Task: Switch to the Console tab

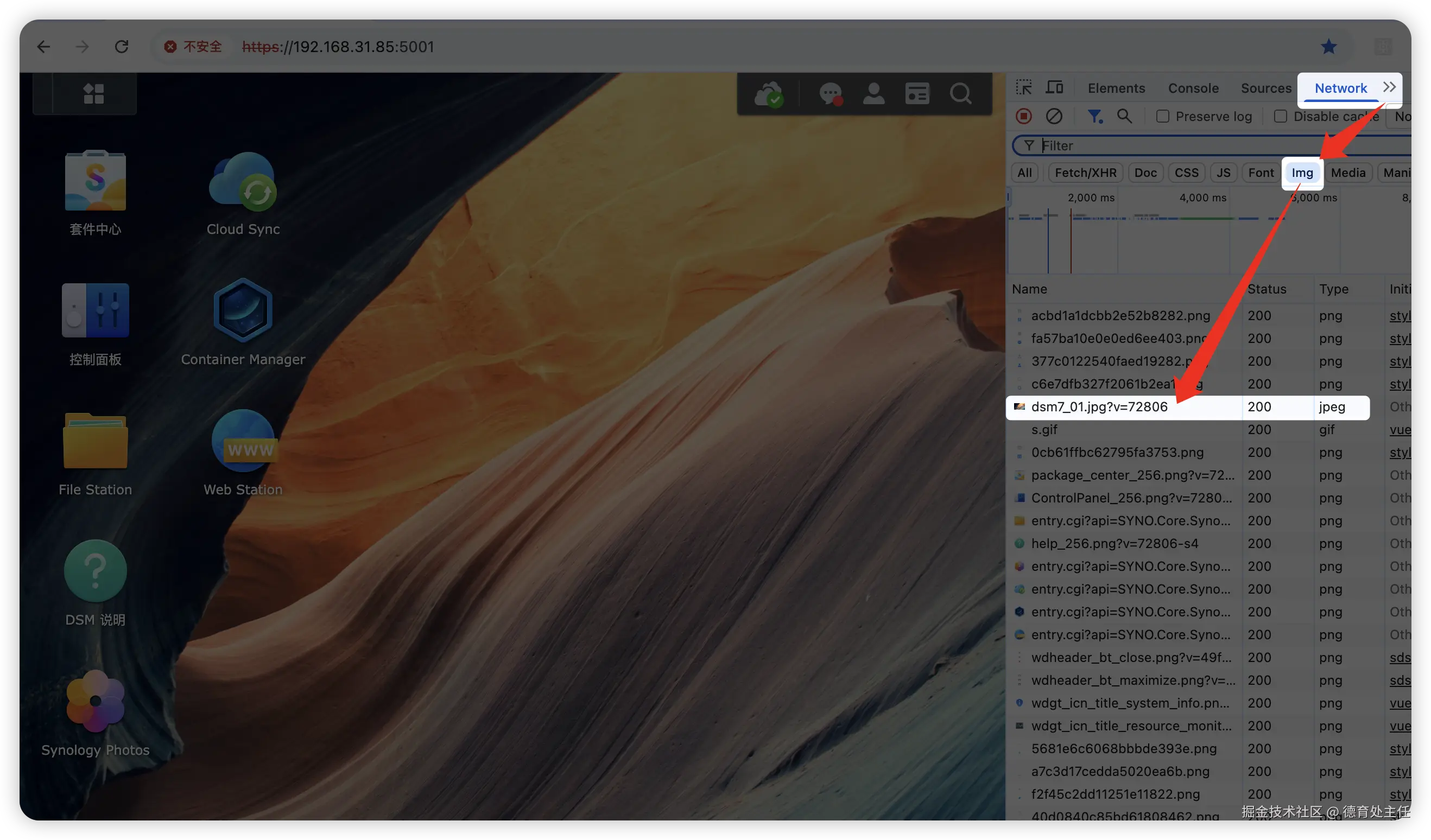Action: (x=1193, y=88)
